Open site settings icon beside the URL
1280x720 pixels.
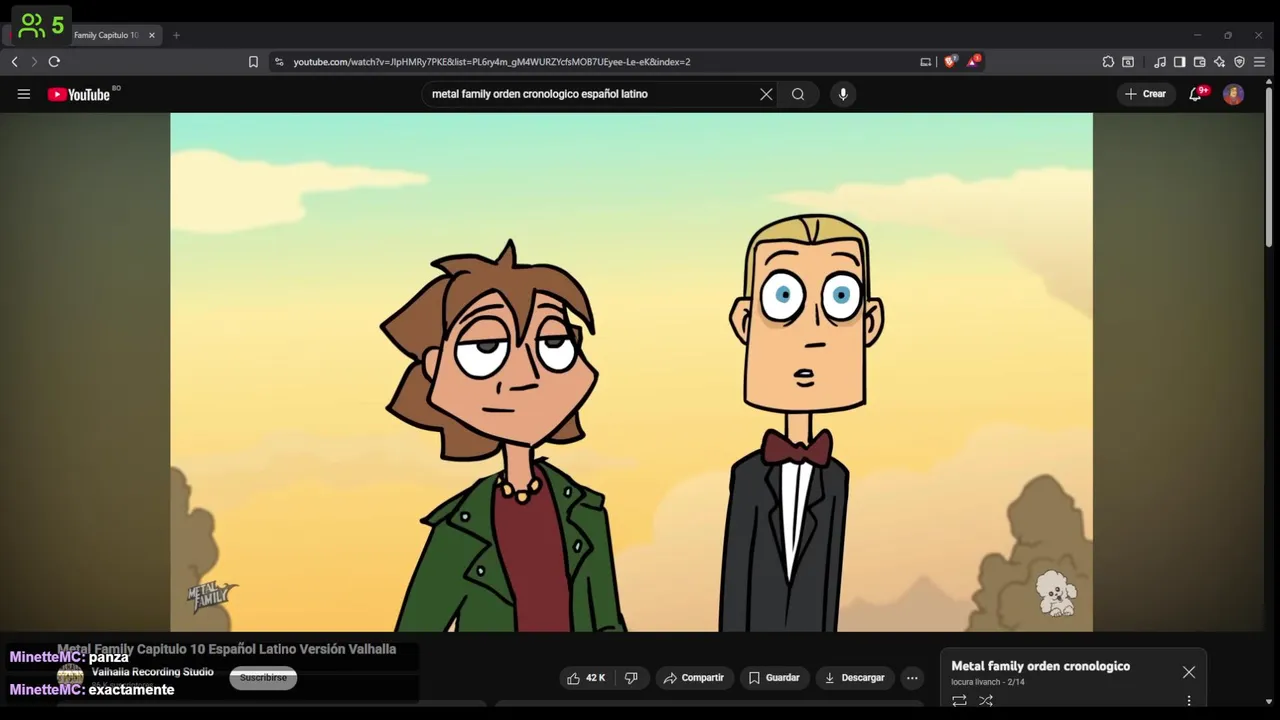coord(279,62)
